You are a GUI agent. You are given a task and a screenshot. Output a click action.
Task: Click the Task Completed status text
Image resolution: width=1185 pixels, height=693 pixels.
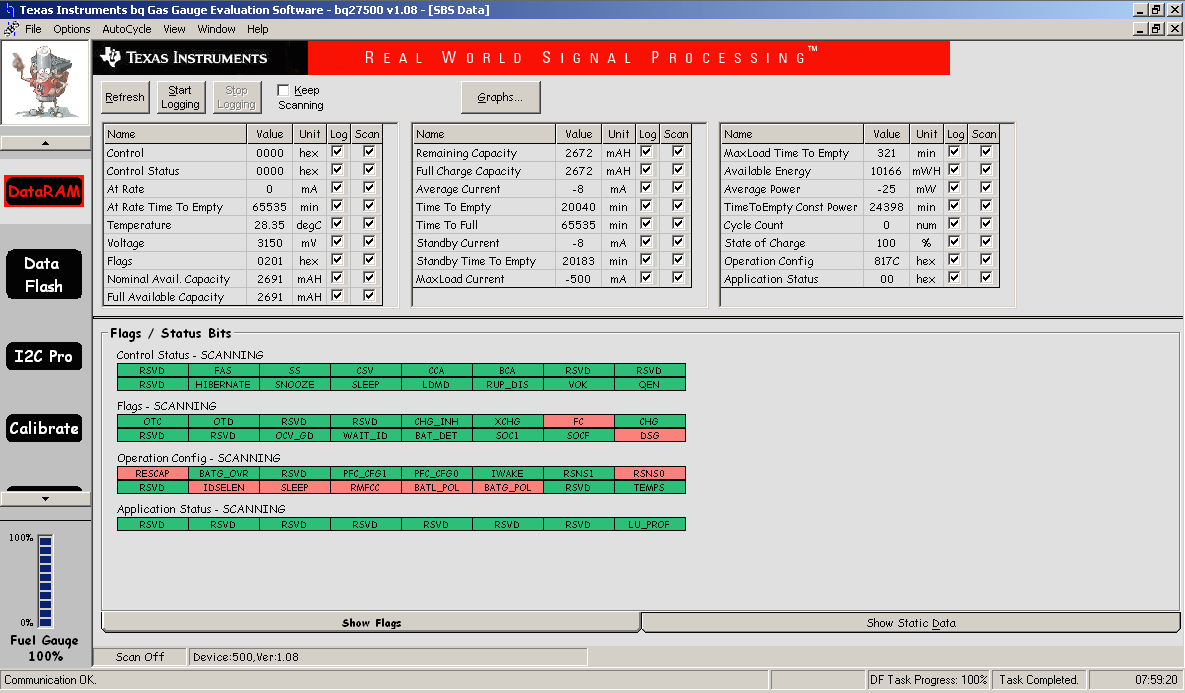(1038, 680)
